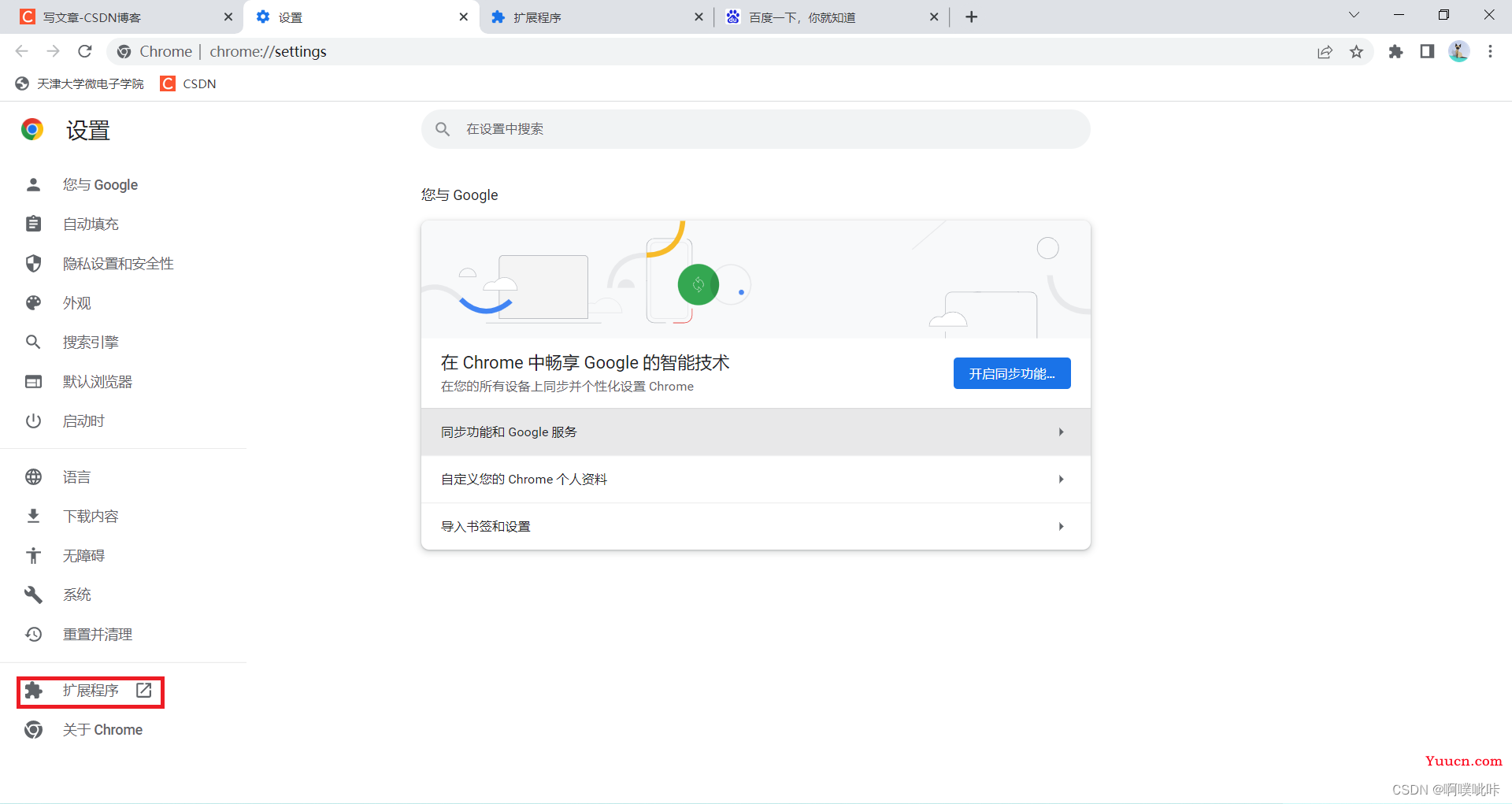This screenshot has width=1512, height=804.
Task: Open 系统 system settings
Action: click(x=77, y=595)
